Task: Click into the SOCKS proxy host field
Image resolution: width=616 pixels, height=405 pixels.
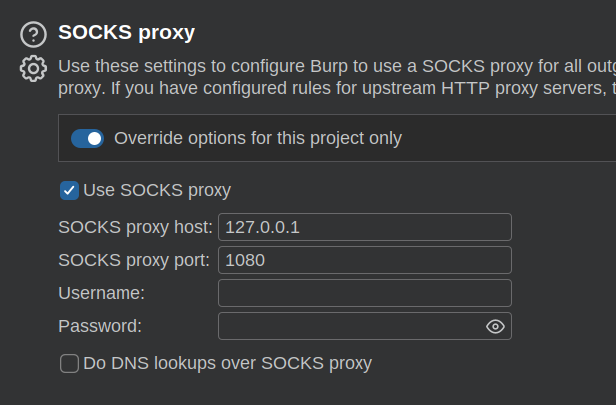Action: point(364,227)
